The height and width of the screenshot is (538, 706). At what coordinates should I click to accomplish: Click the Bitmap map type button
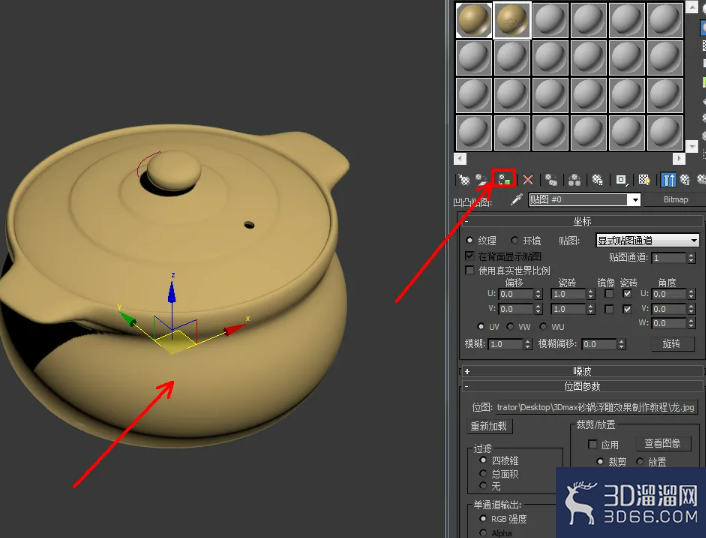tap(675, 199)
